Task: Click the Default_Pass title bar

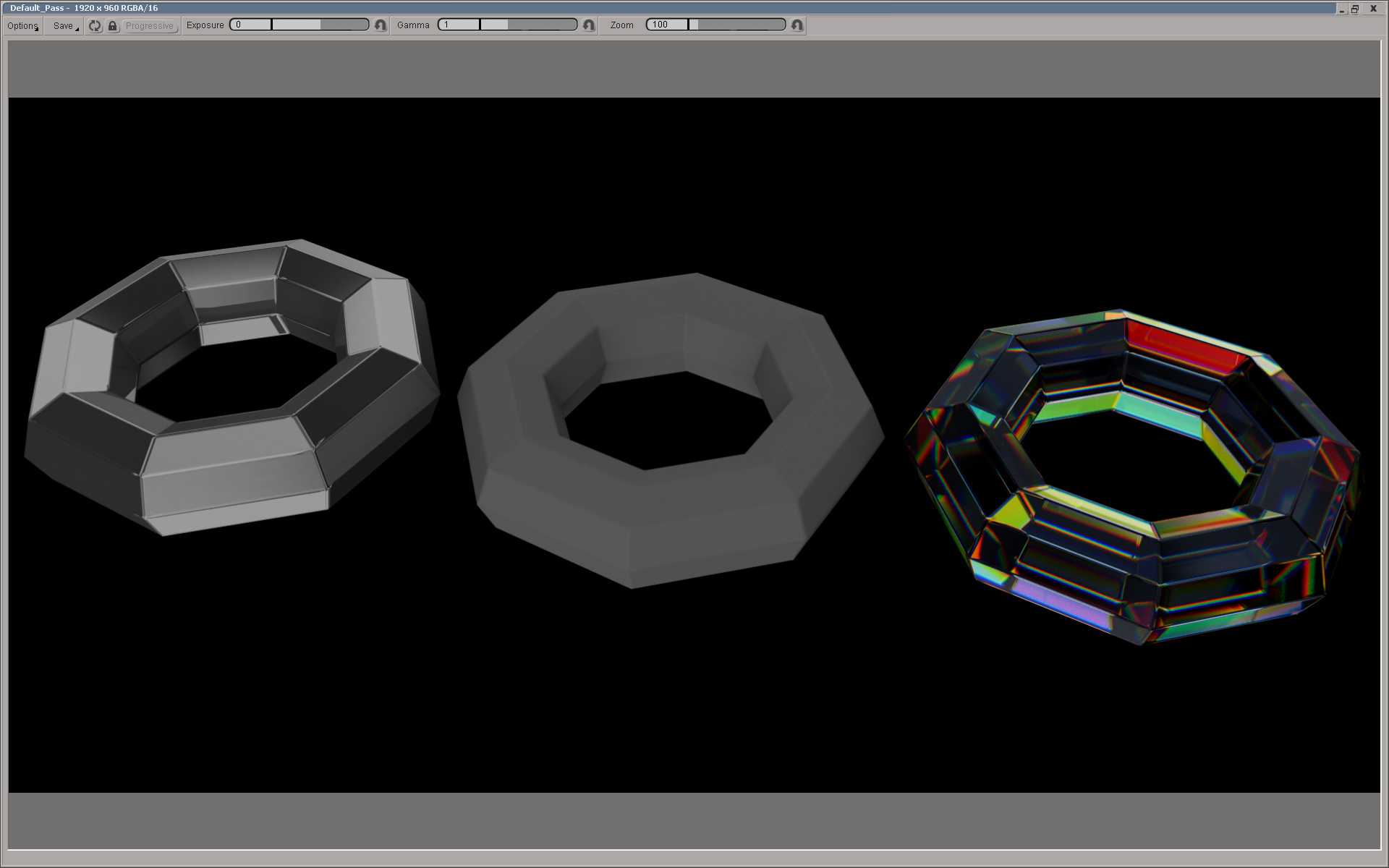Action: pyautogui.click(x=651, y=8)
